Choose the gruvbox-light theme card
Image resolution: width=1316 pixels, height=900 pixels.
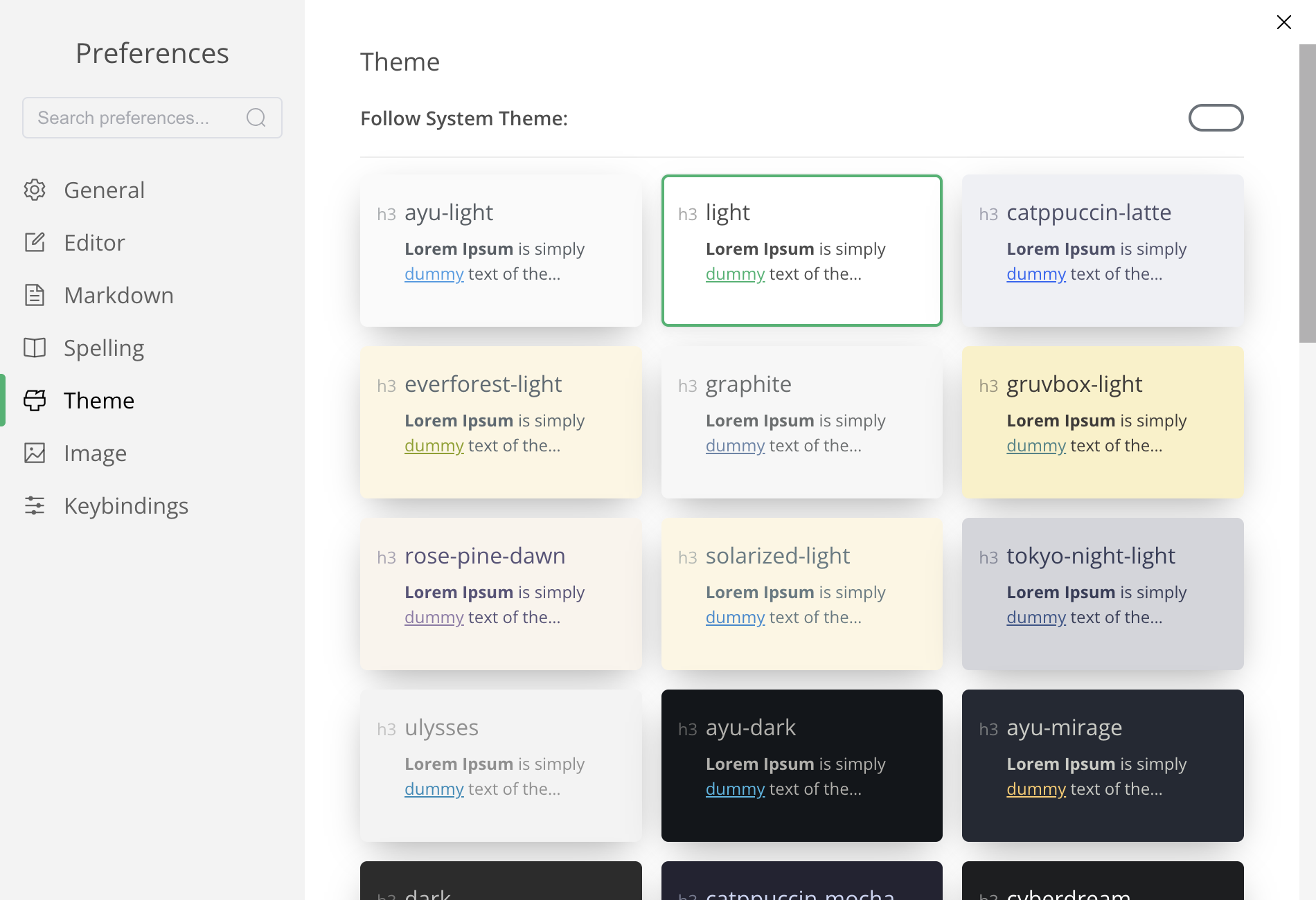pos(1103,422)
